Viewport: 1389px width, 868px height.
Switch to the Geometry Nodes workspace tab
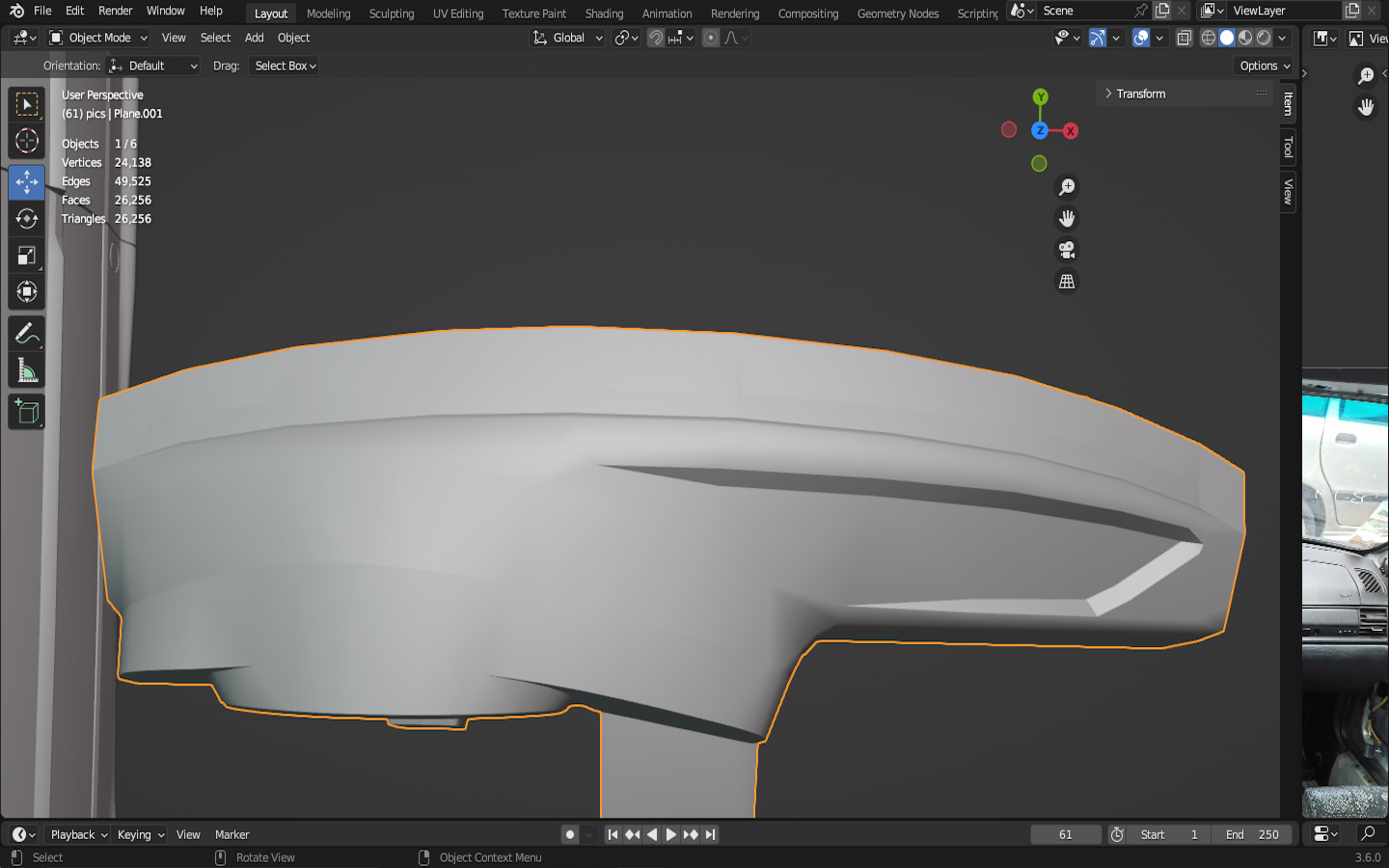(x=898, y=14)
